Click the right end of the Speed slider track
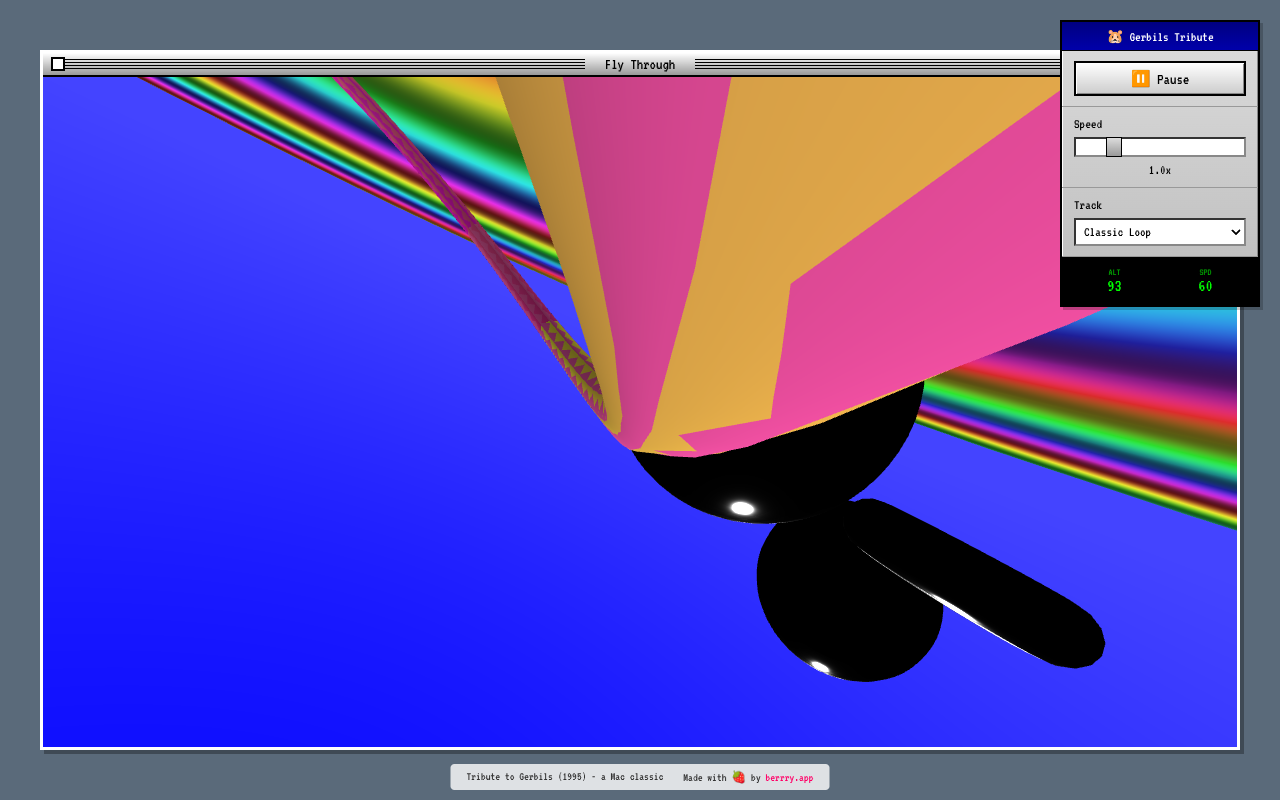Viewport: 1280px width, 800px height. (x=1240, y=147)
